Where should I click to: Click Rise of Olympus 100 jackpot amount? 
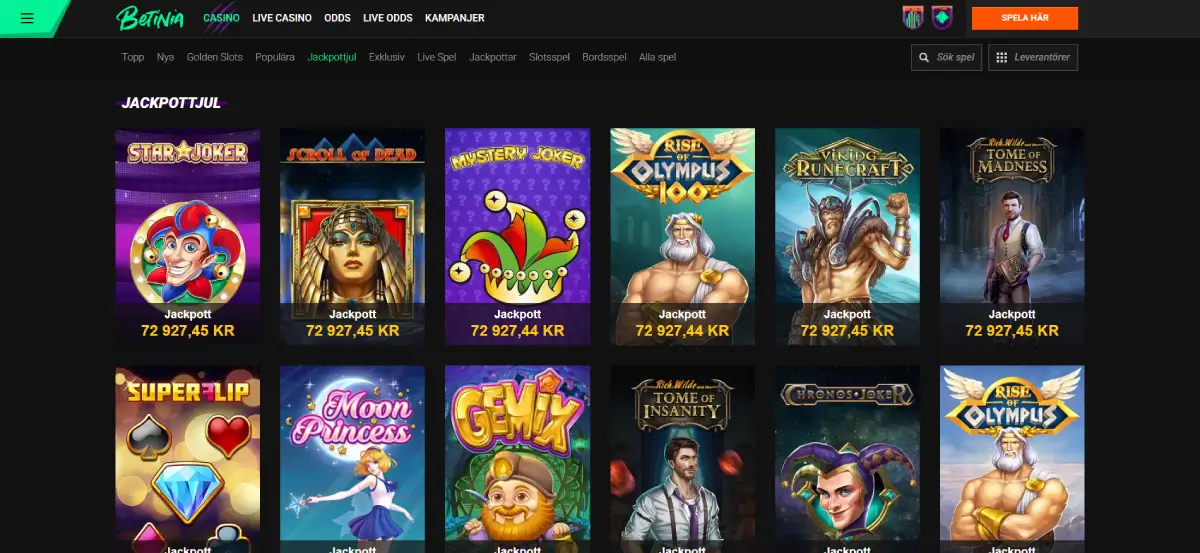pyautogui.click(x=682, y=330)
